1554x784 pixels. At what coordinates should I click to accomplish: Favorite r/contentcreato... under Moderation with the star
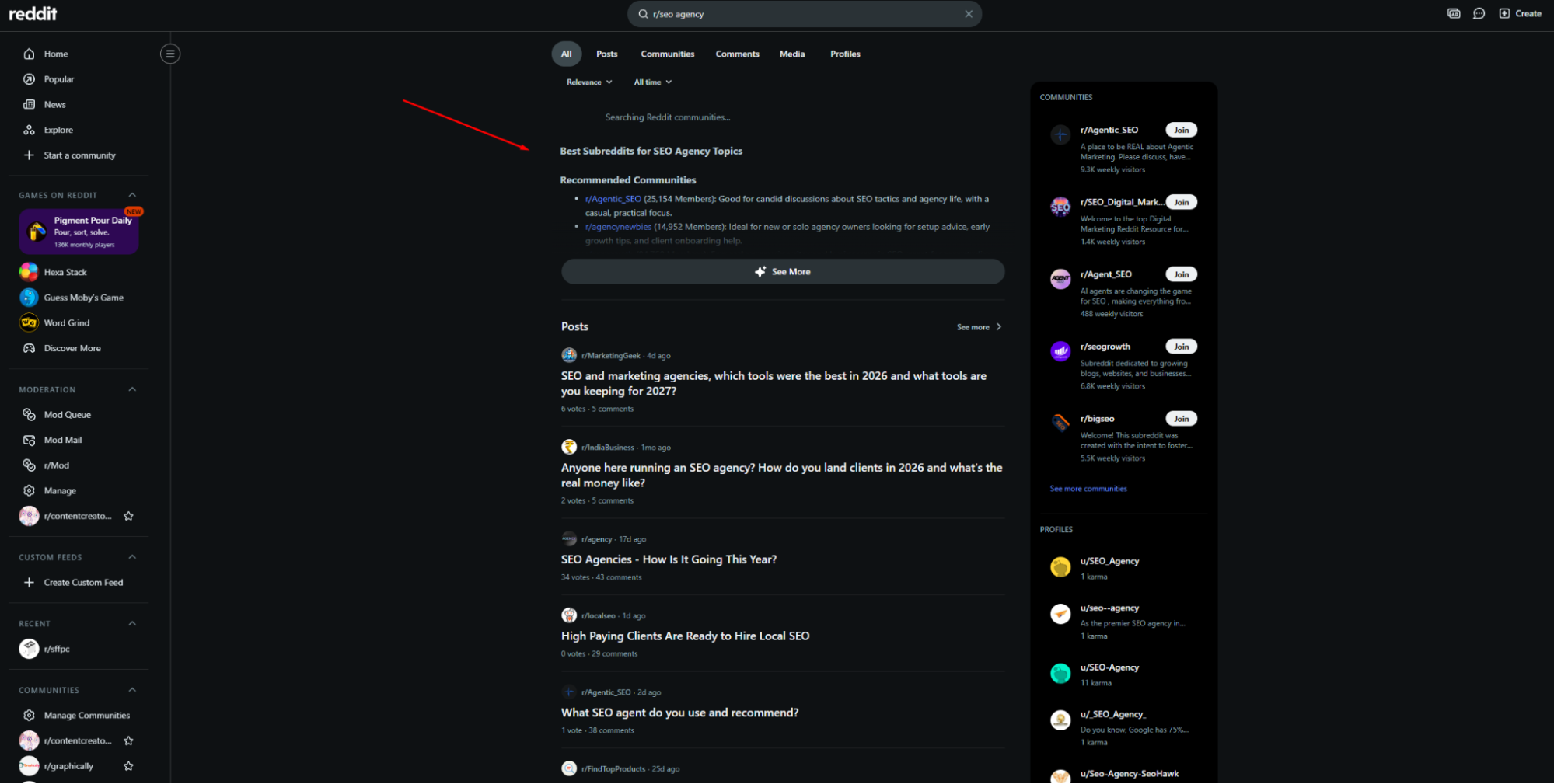tap(129, 516)
